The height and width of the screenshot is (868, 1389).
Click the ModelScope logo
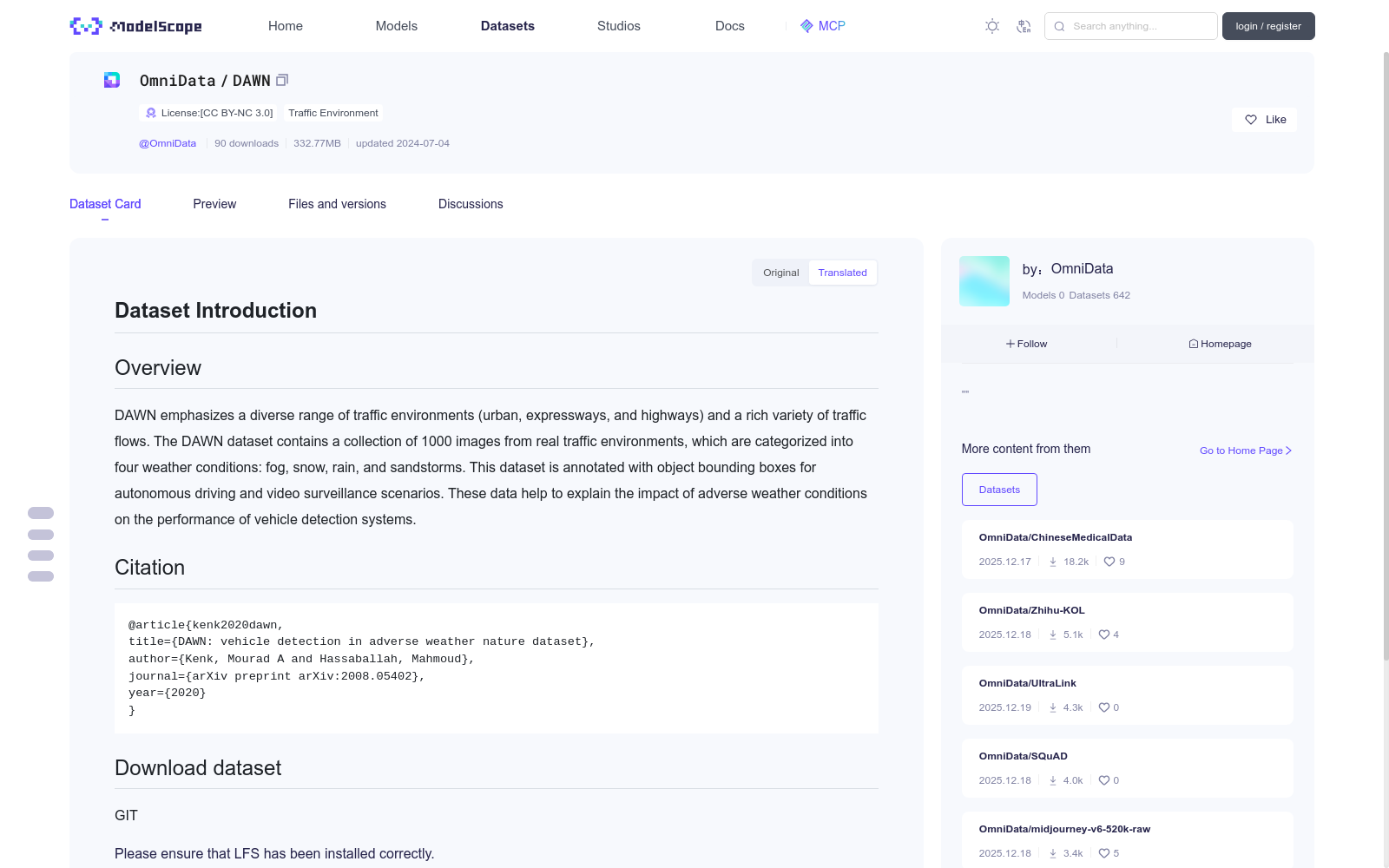(x=135, y=26)
